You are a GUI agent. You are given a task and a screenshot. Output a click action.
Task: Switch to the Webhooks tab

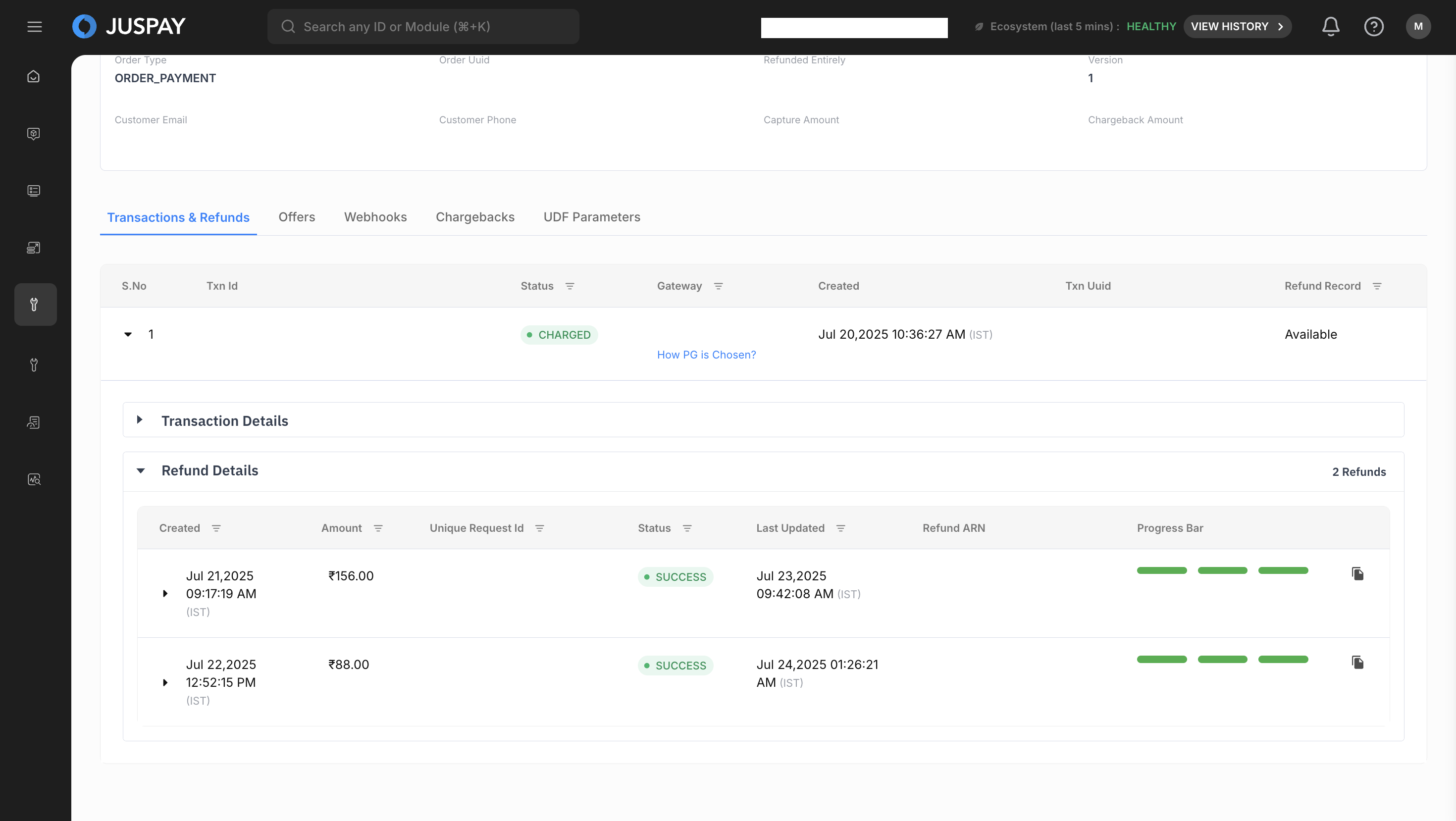pos(375,217)
